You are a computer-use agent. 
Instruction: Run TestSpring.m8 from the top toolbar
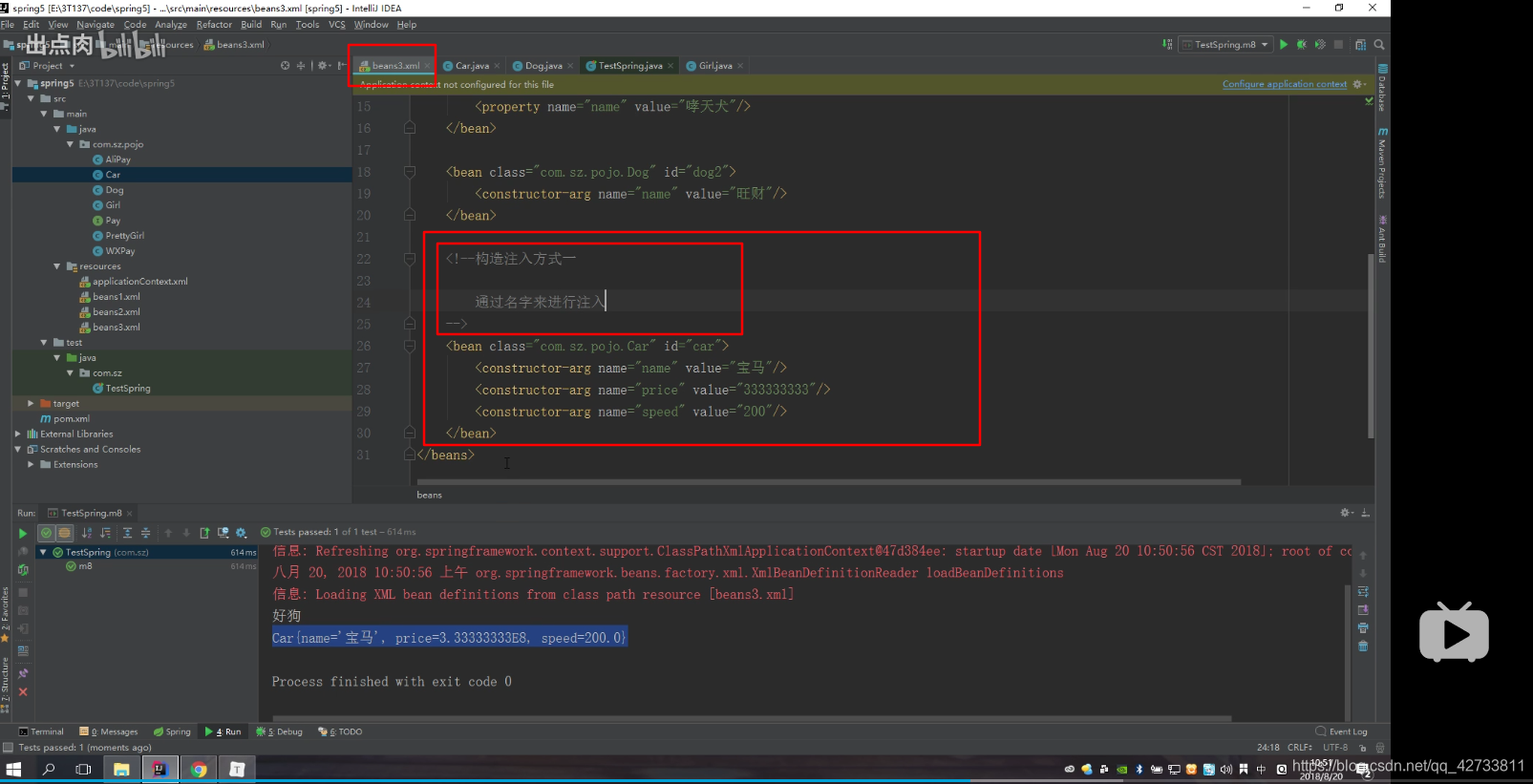1284,45
